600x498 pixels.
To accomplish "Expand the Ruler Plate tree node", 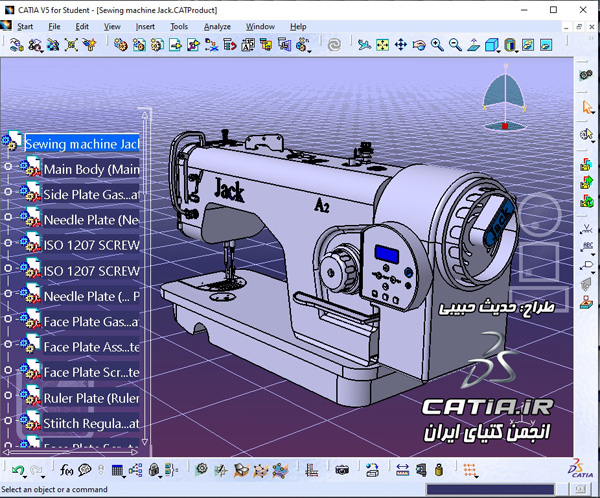I will [8, 395].
